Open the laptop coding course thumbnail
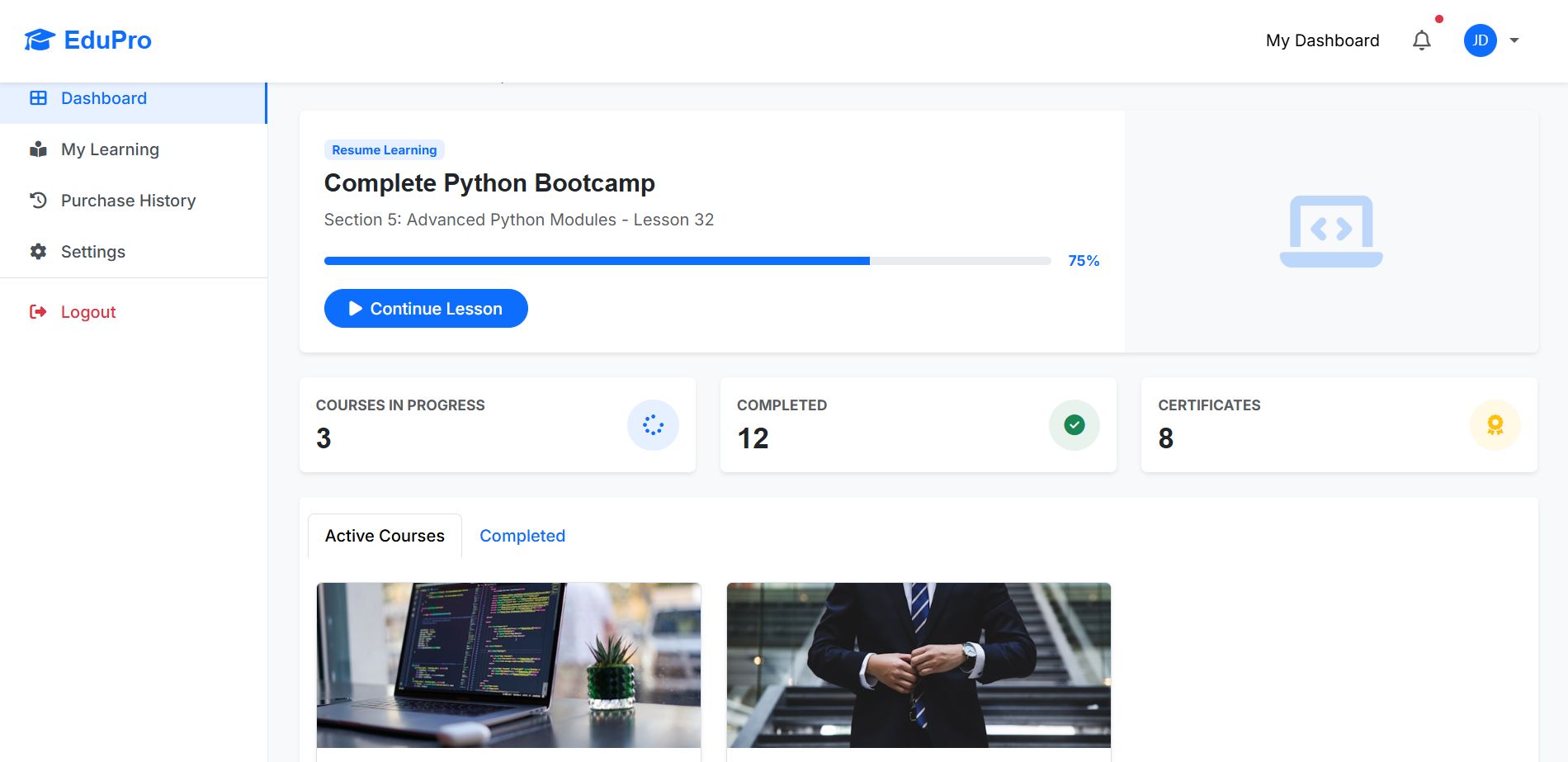This screenshot has height=762, width=1568. [508, 665]
